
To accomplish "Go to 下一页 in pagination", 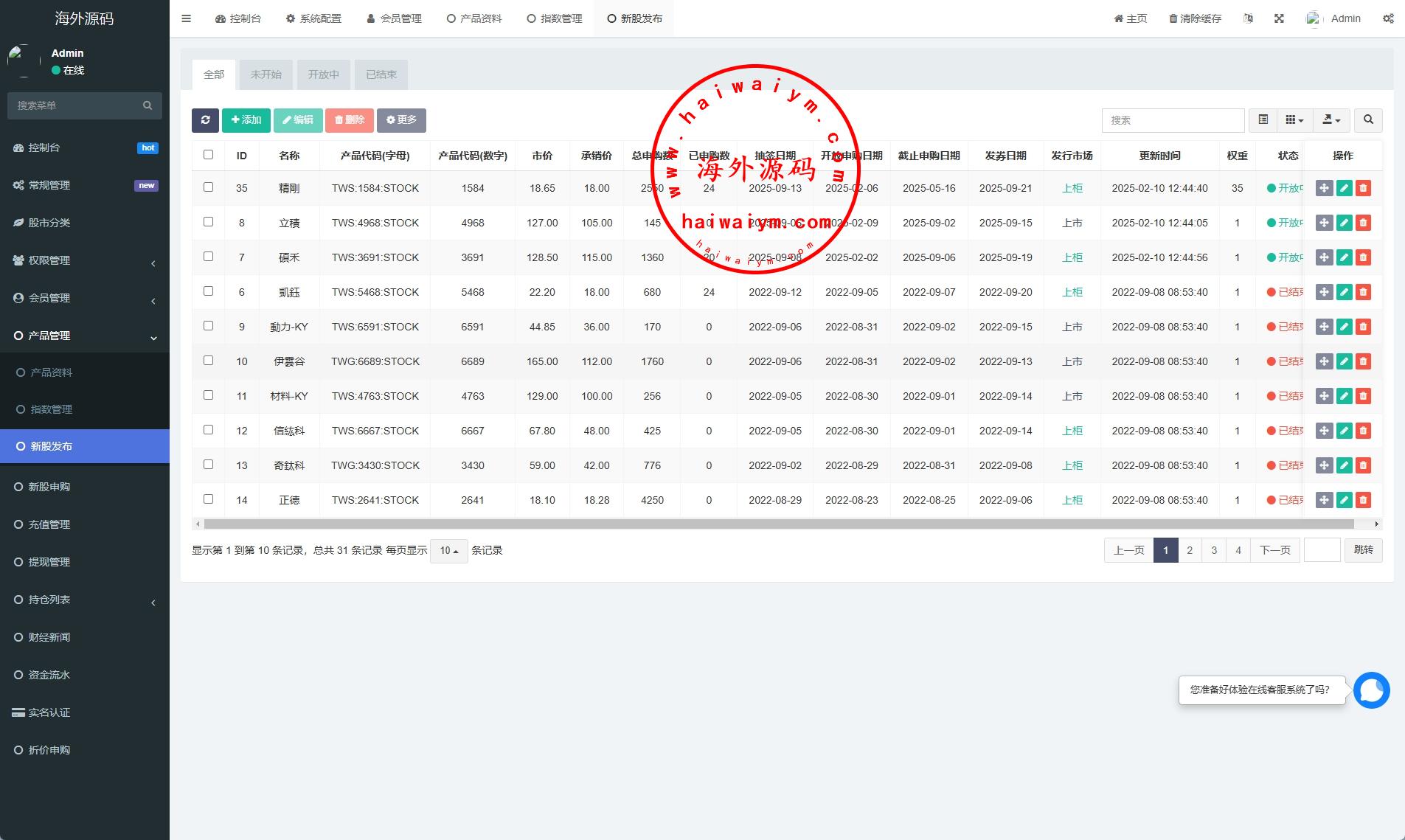I will point(1274,550).
